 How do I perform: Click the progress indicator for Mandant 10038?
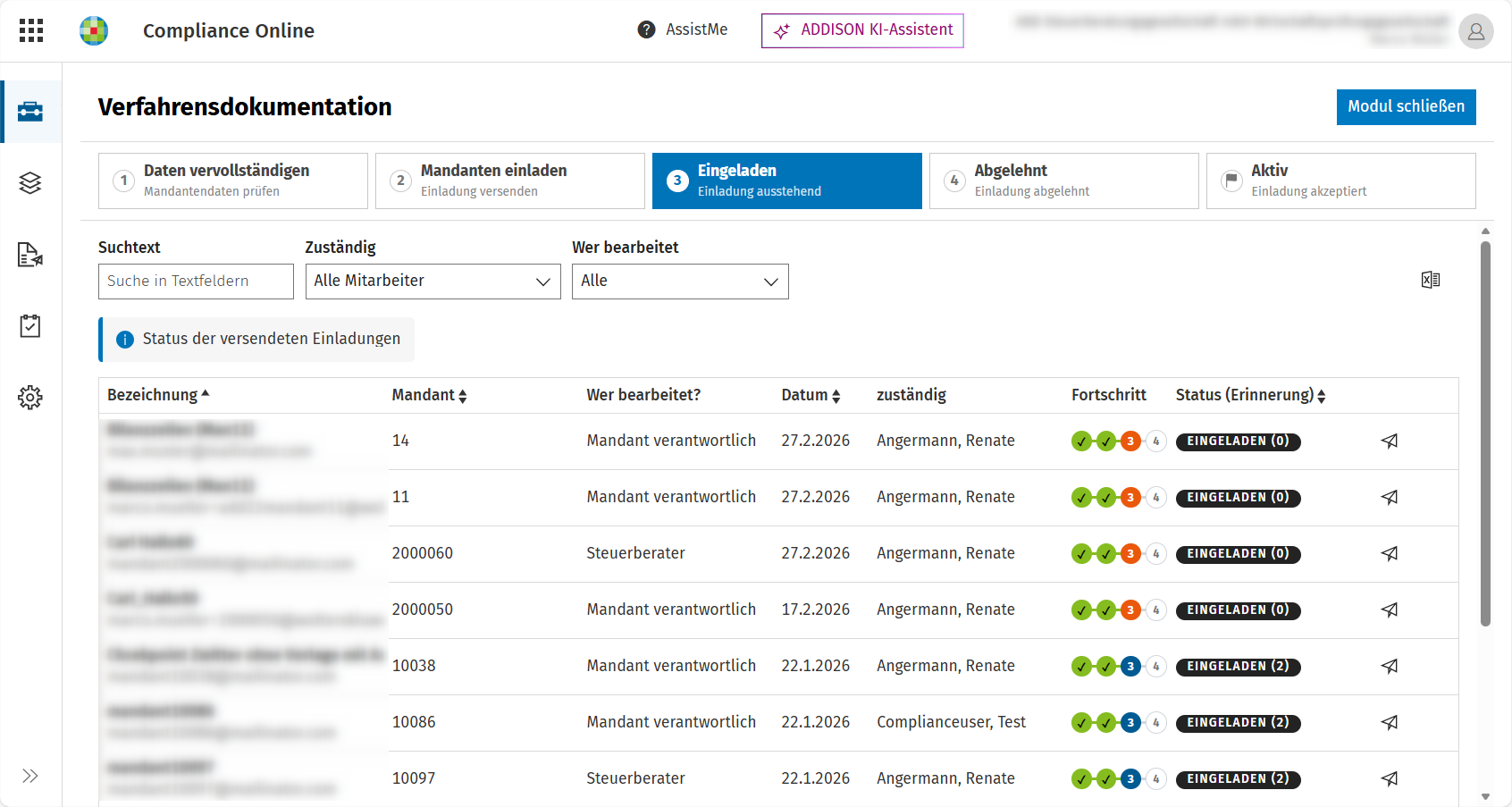click(1119, 666)
